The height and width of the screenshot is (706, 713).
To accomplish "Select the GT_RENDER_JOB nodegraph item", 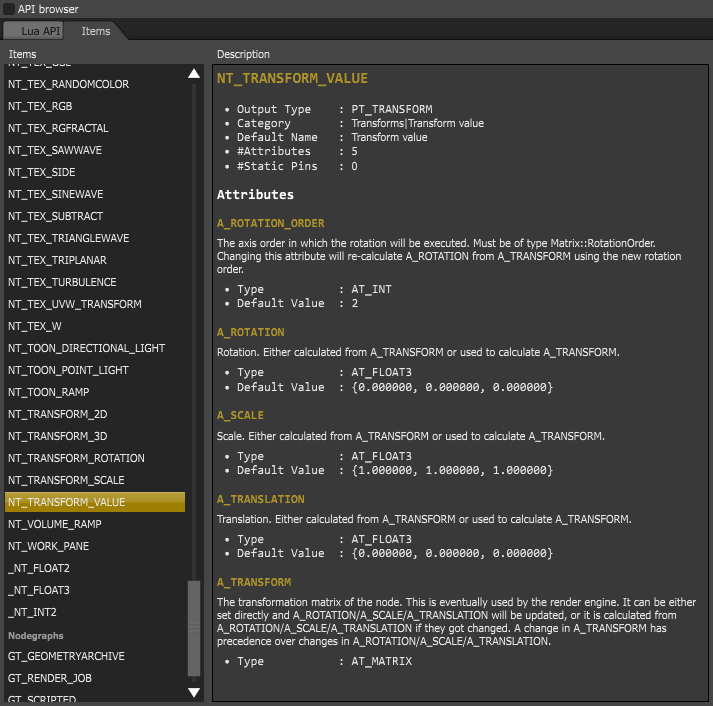I will click(52, 678).
